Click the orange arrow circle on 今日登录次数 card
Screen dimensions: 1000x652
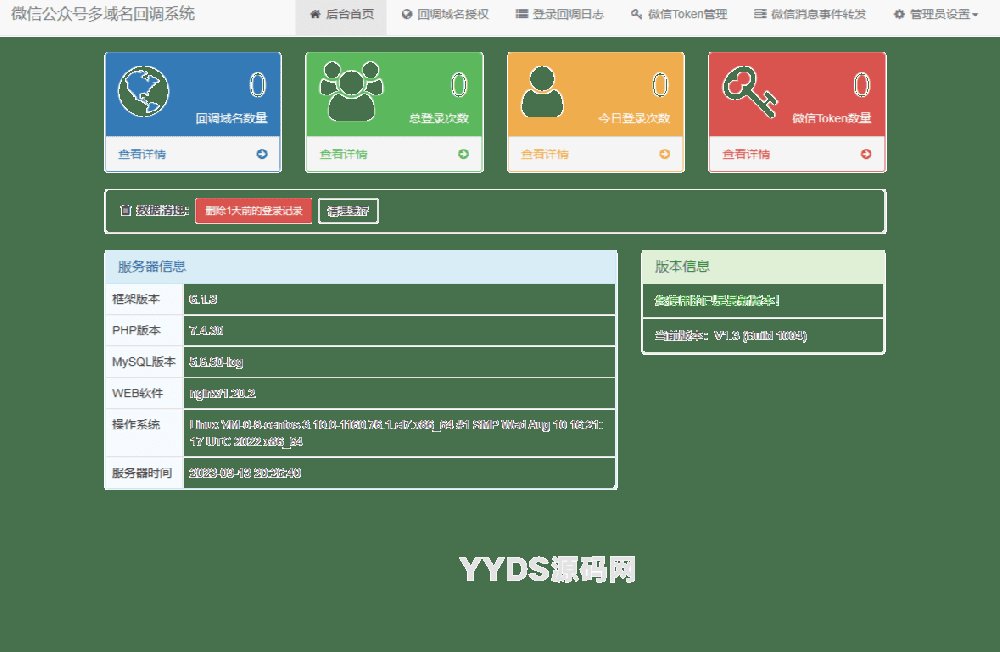pos(665,154)
